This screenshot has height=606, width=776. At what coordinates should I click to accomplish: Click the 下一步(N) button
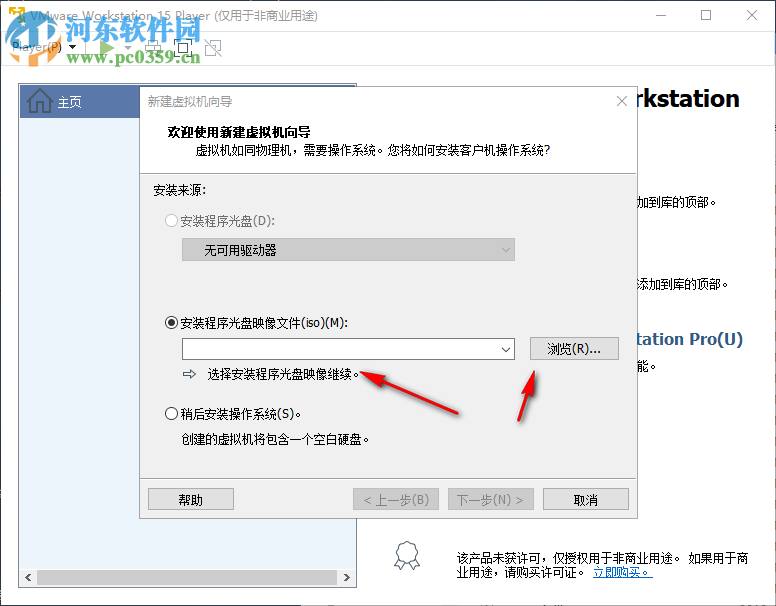point(491,500)
